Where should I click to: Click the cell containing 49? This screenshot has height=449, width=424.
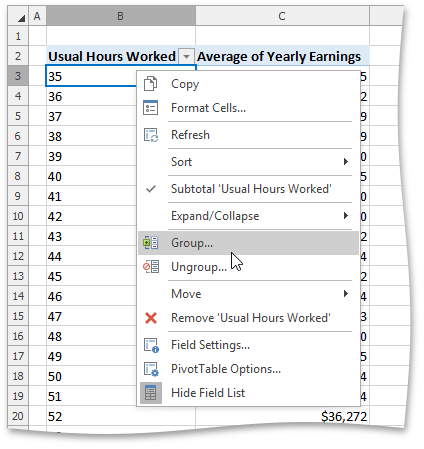point(91,356)
